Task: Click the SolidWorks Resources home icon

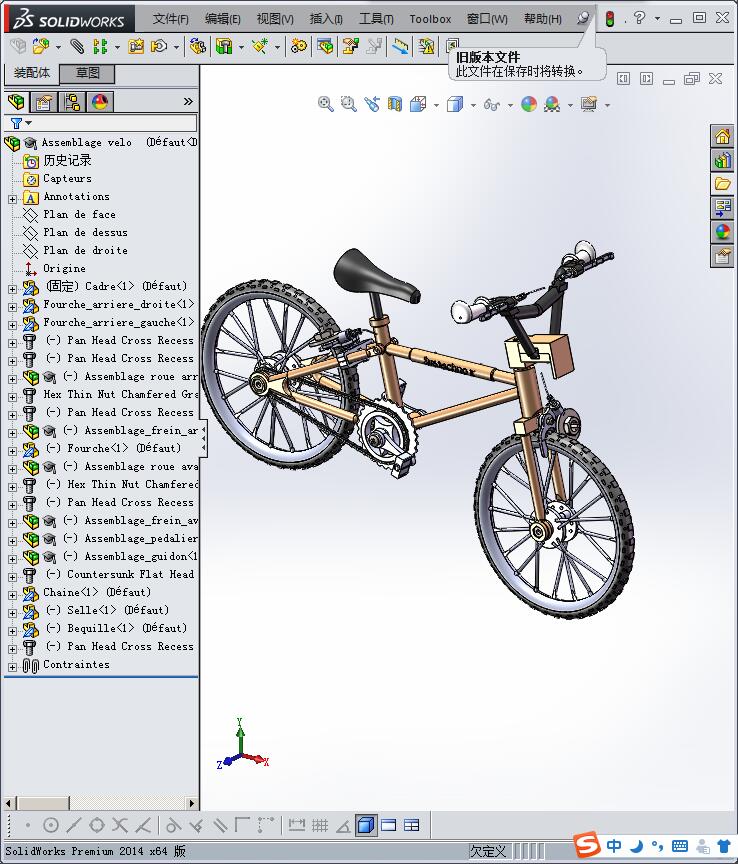Action: (722, 136)
